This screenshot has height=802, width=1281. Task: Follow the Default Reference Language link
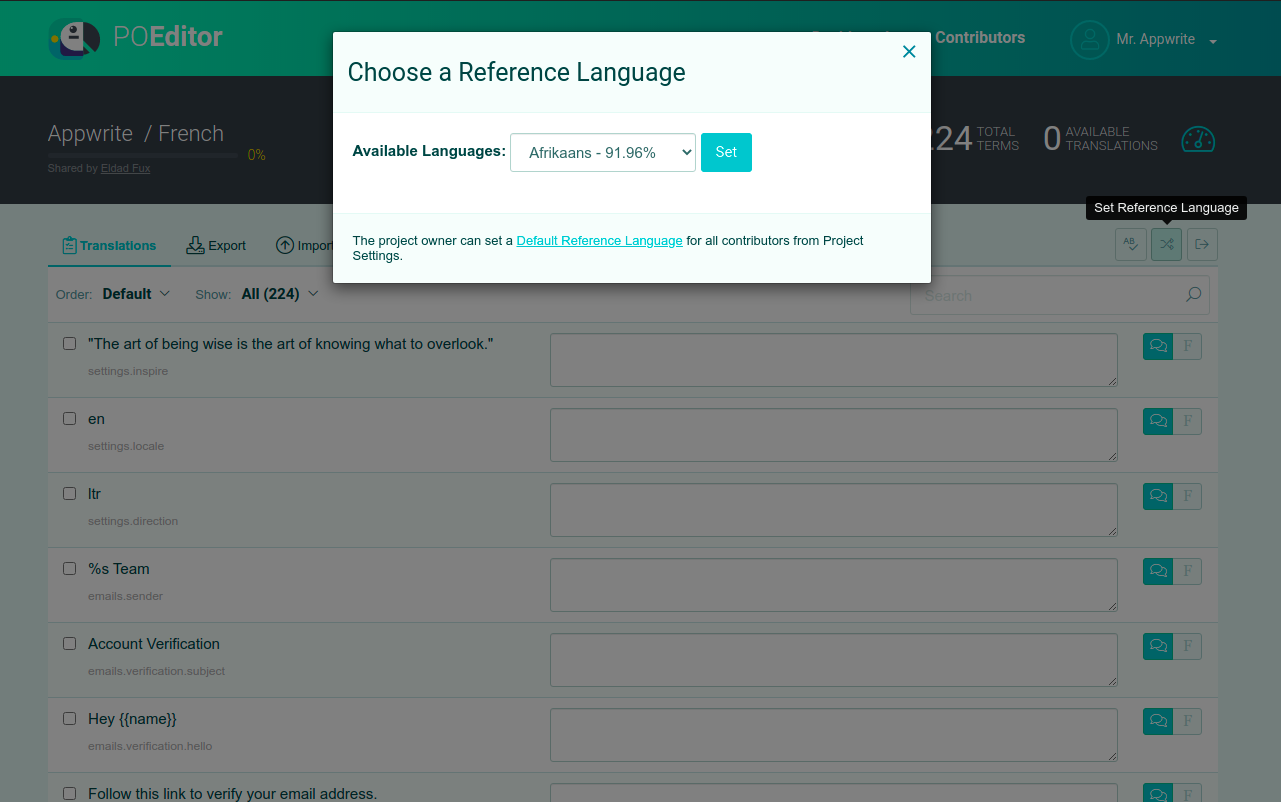(x=599, y=241)
